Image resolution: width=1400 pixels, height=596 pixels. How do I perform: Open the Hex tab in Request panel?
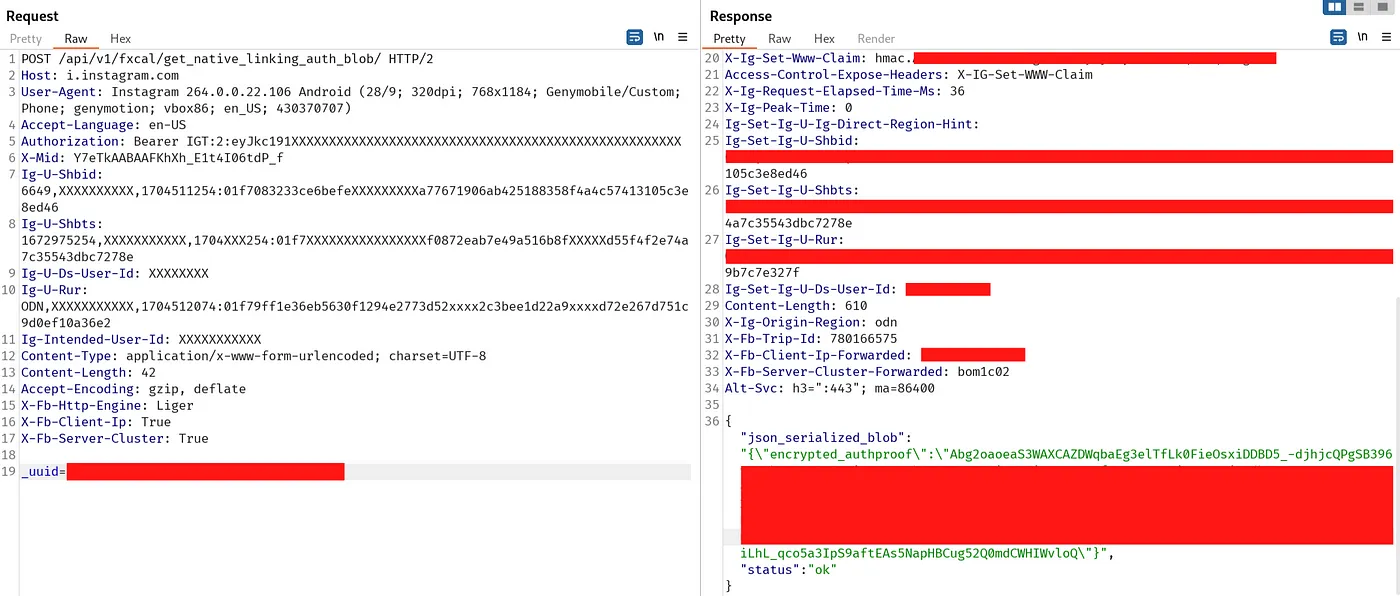pos(120,39)
